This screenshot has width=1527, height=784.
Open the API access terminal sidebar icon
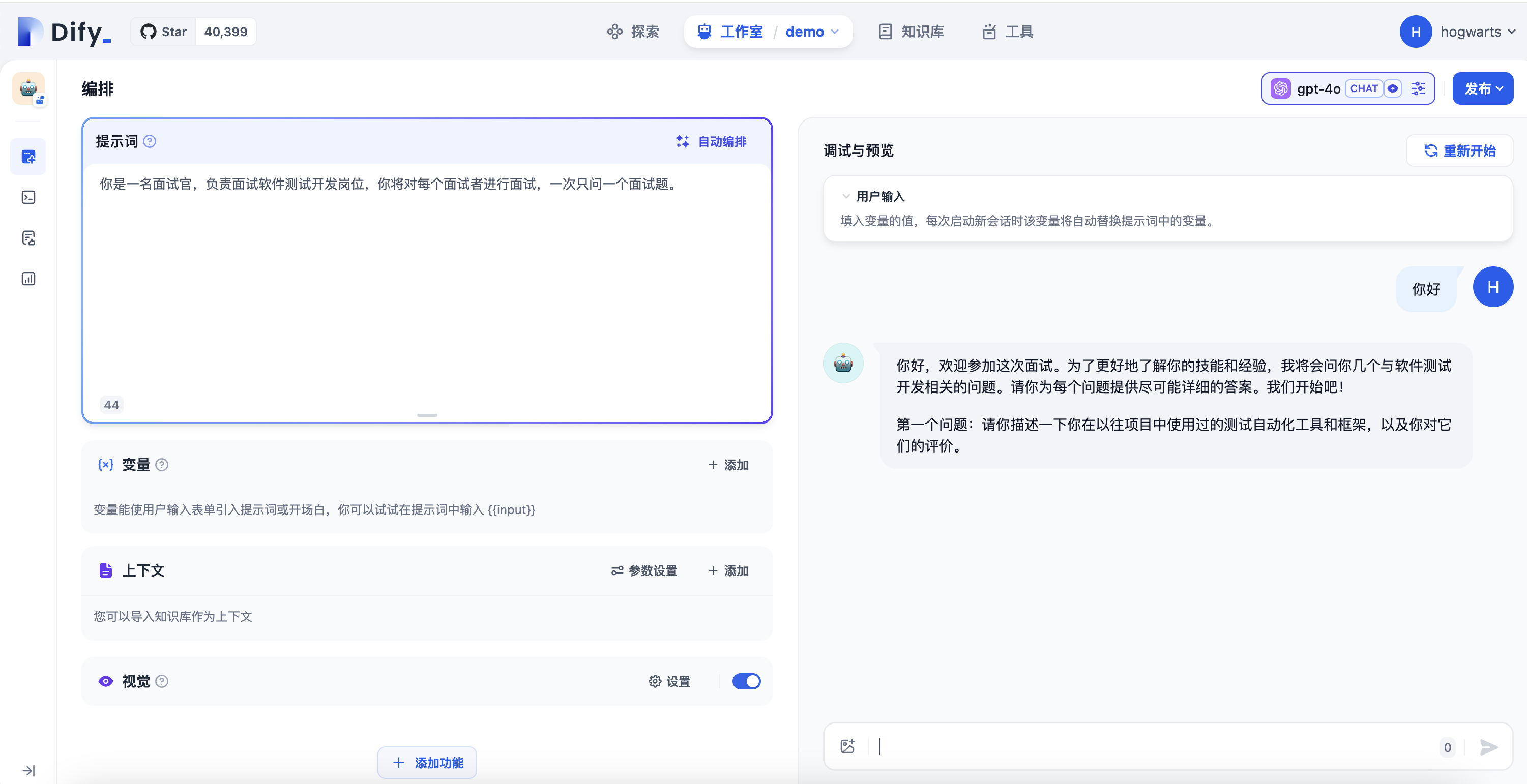point(28,197)
